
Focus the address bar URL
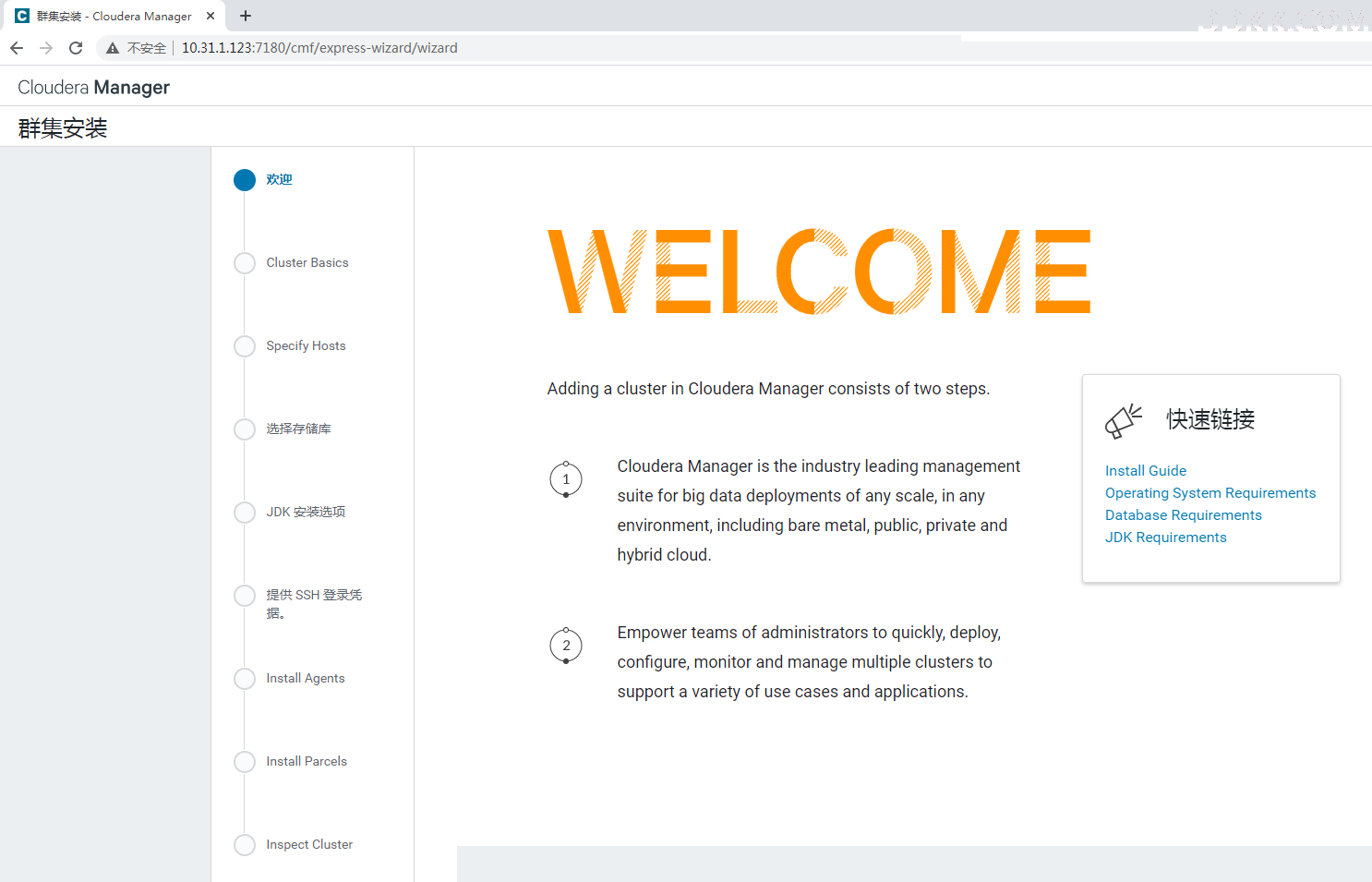[319, 48]
